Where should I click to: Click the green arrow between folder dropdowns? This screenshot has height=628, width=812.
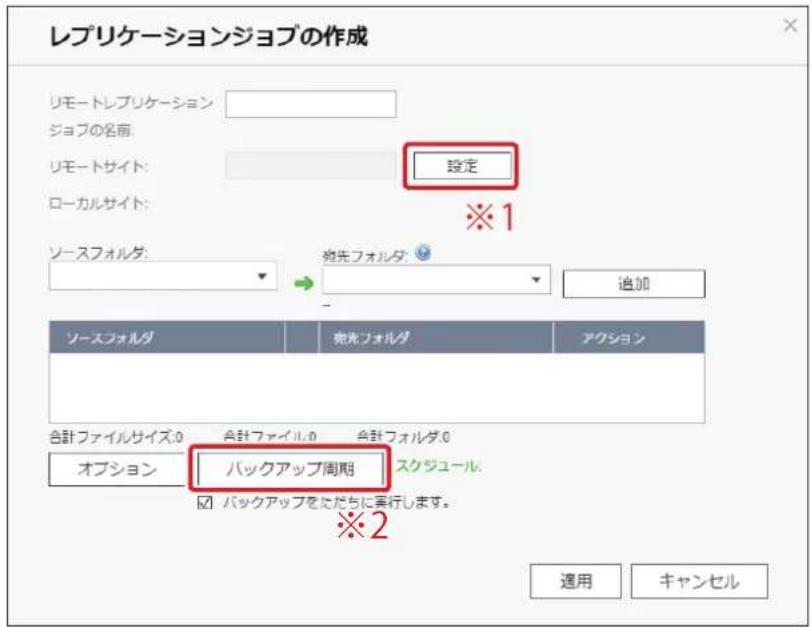click(x=304, y=283)
